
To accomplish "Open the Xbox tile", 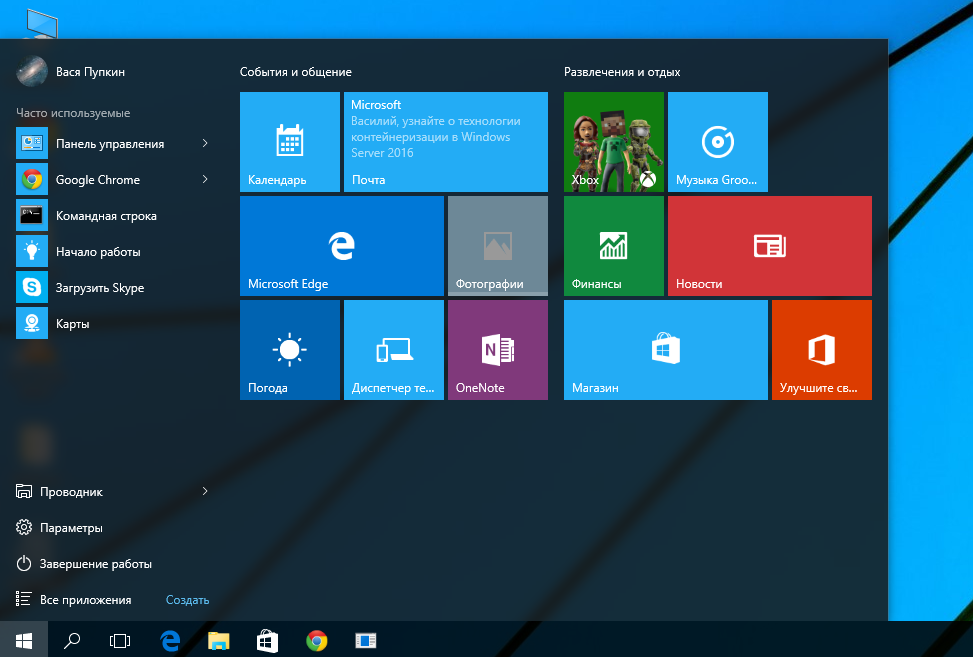I will (x=614, y=142).
